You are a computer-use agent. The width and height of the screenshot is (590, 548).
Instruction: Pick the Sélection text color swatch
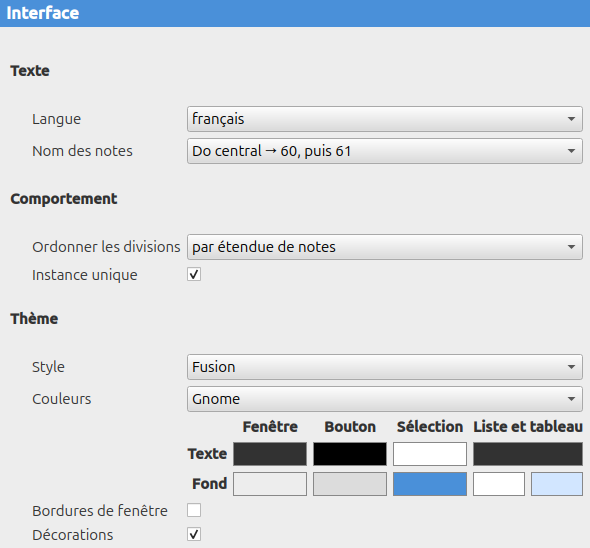pyautogui.click(x=430, y=454)
